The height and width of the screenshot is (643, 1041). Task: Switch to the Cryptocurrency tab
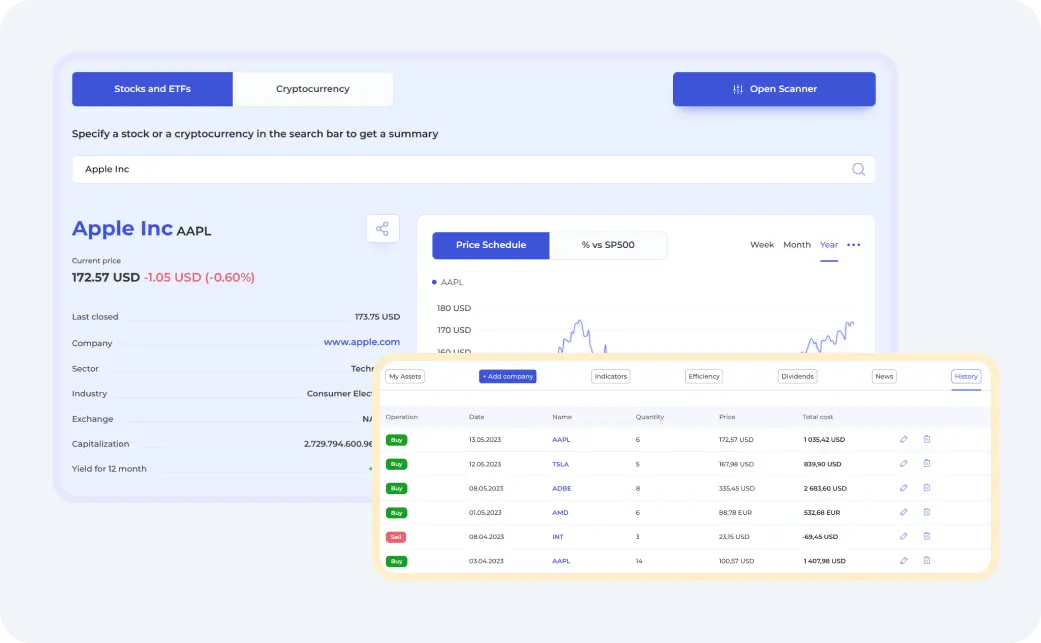click(313, 89)
